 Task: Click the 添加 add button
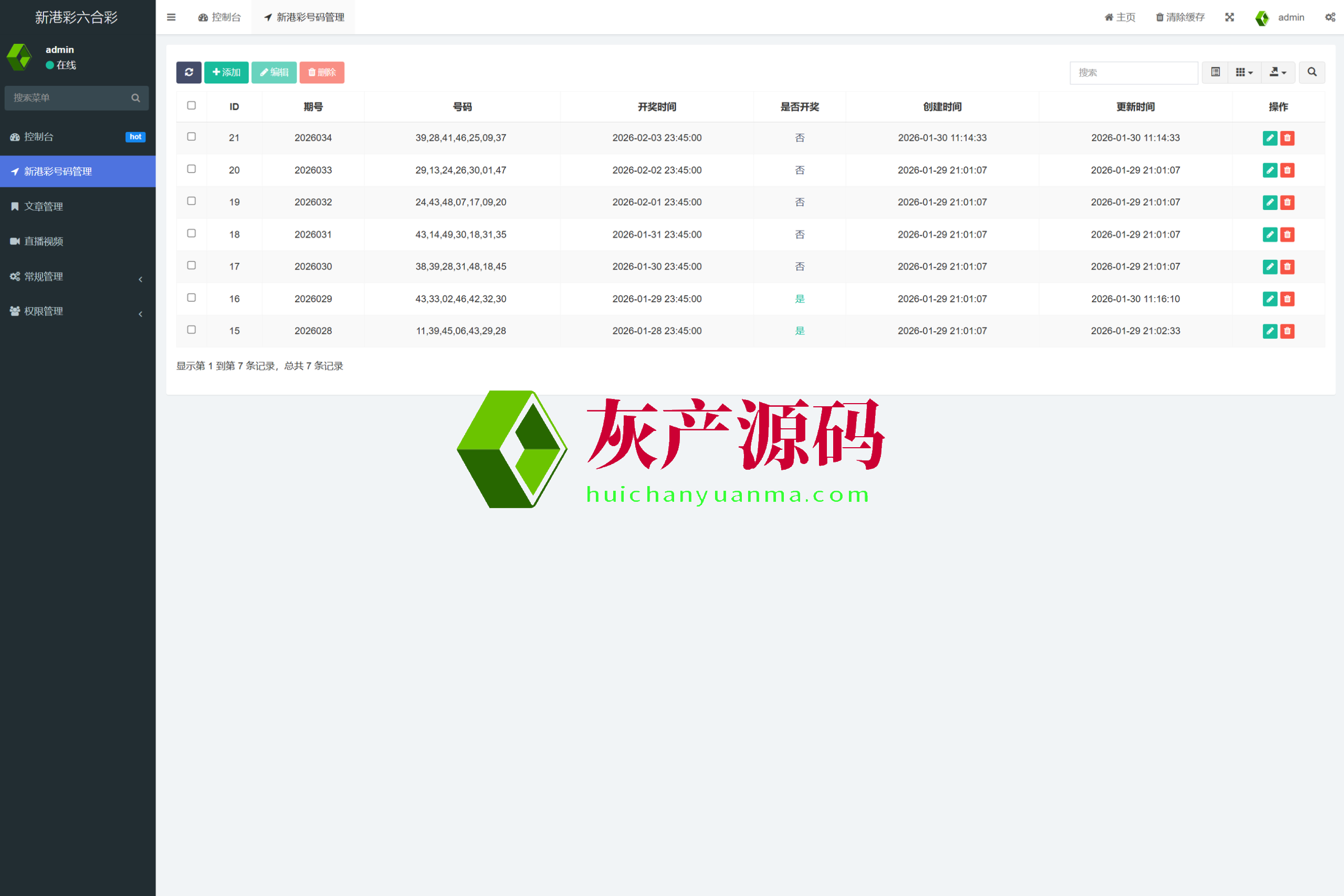click(x=226, y=72)
